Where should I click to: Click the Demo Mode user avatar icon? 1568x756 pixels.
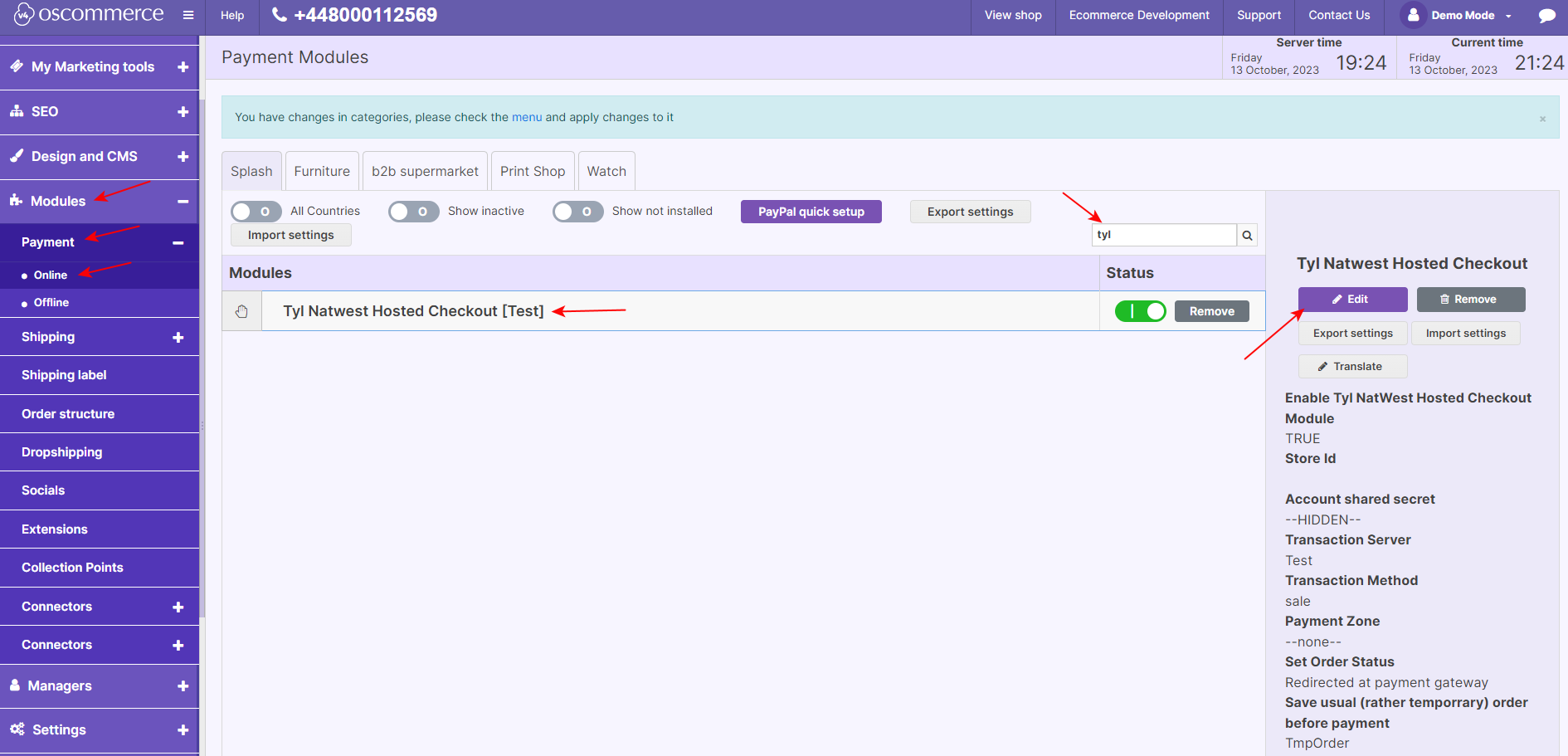click(x=1414, y=15)
